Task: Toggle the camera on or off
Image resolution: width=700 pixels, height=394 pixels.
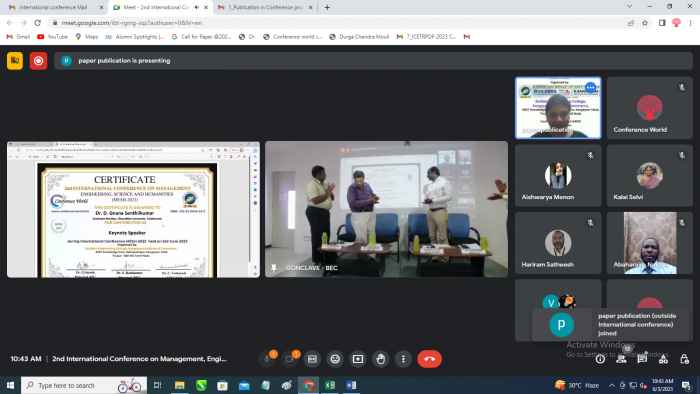Action: pyautogui.click(x=289, y=359)
